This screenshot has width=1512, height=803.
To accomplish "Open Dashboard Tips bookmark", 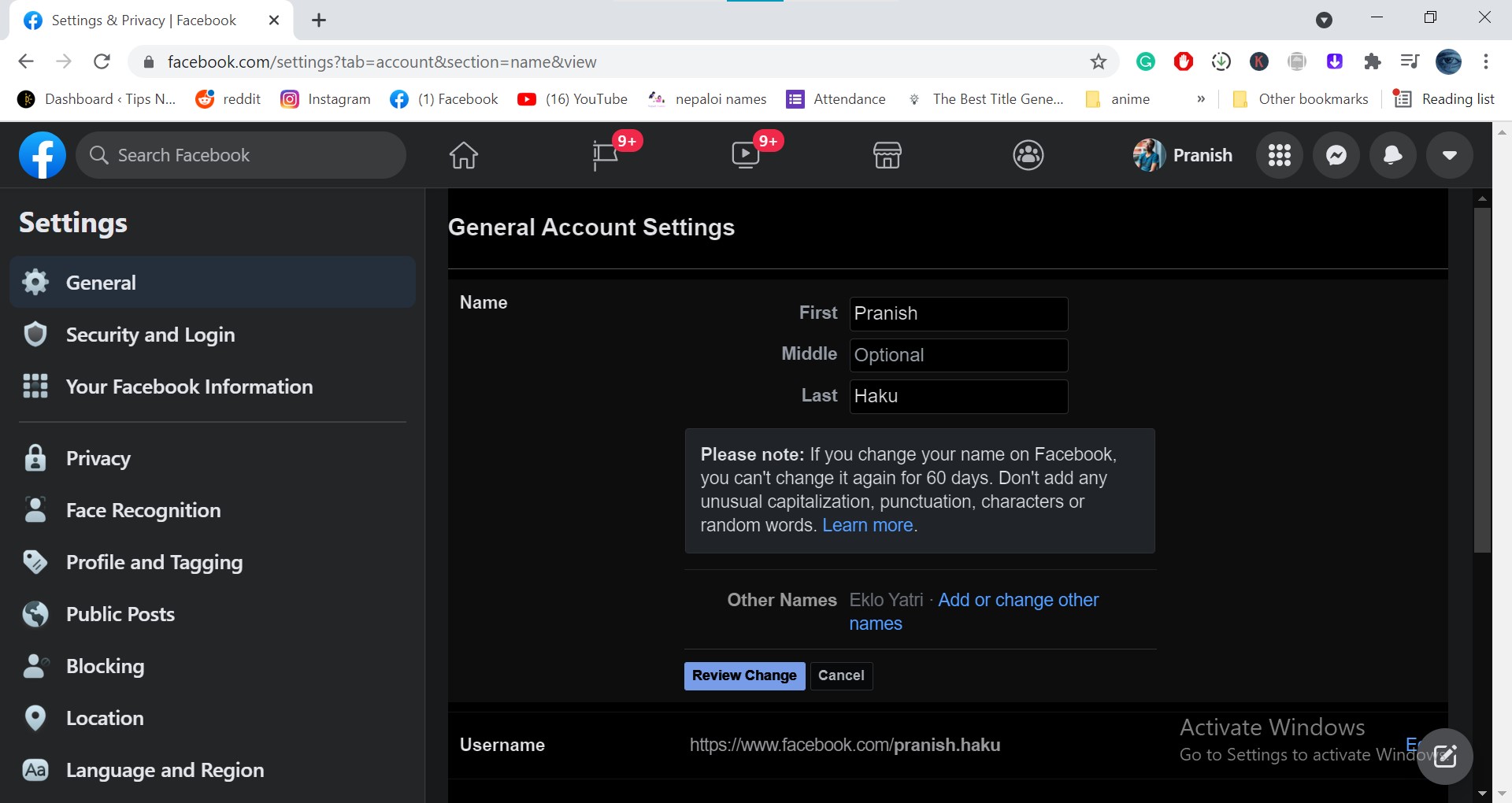I will [x=96, y=99].
